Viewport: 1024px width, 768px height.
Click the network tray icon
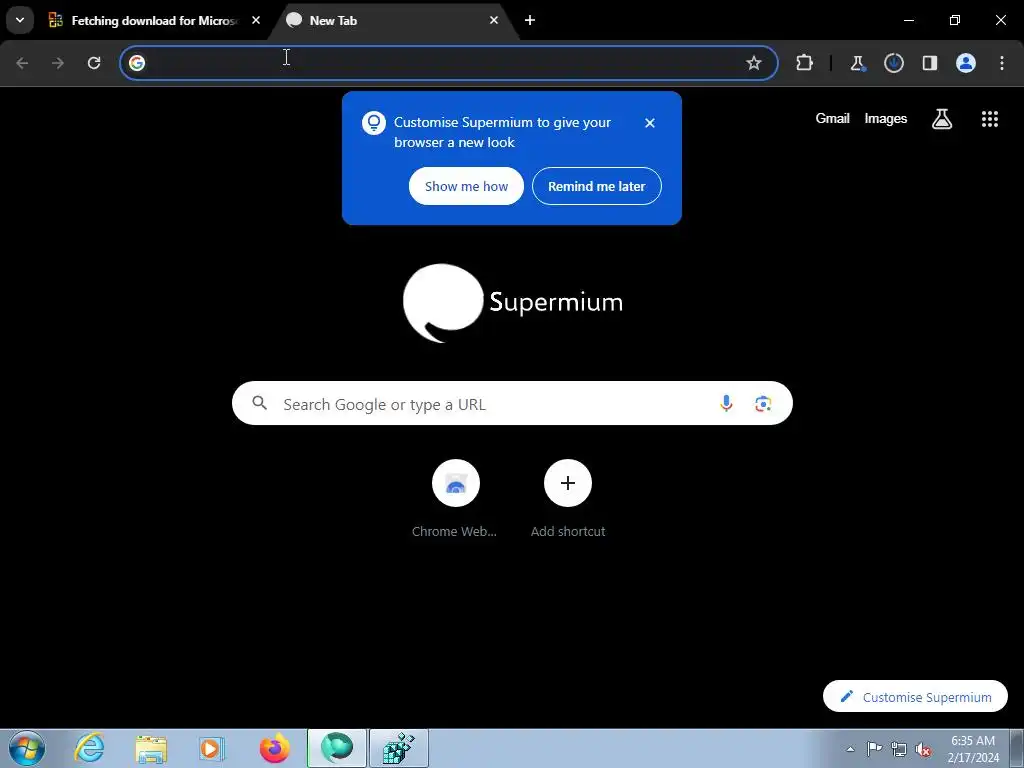coord(899,749)
